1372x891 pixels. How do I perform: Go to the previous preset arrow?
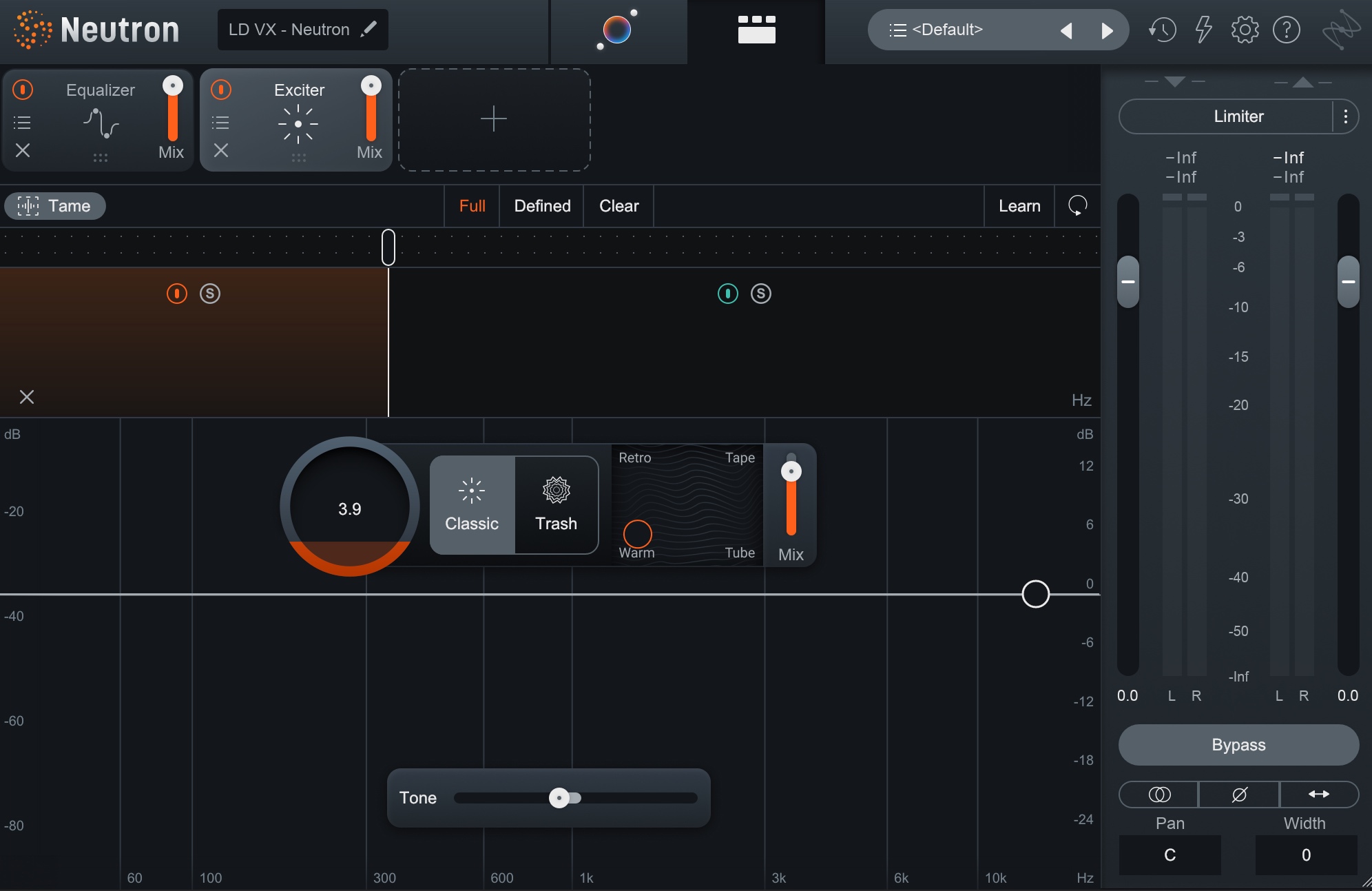tap(1066, 30)
